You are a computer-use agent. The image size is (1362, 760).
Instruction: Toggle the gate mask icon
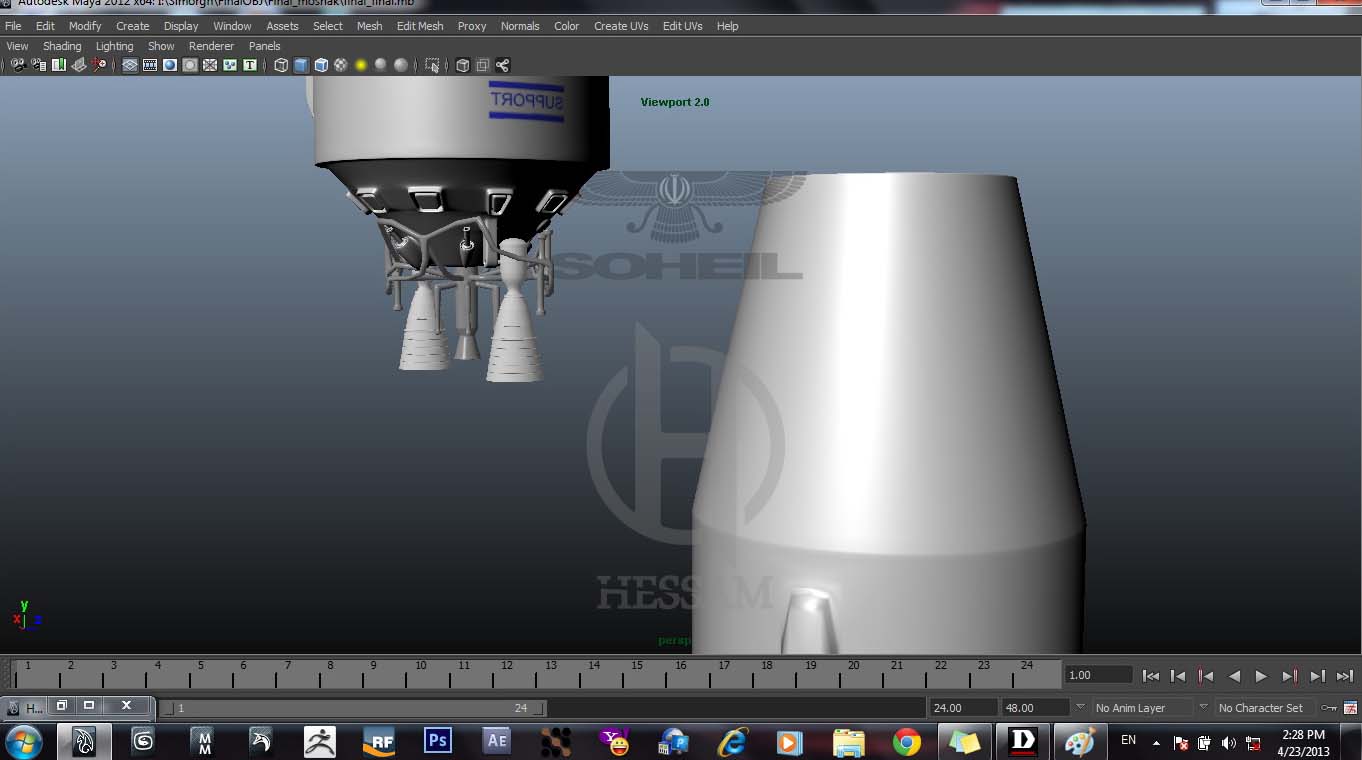(190, 65)
